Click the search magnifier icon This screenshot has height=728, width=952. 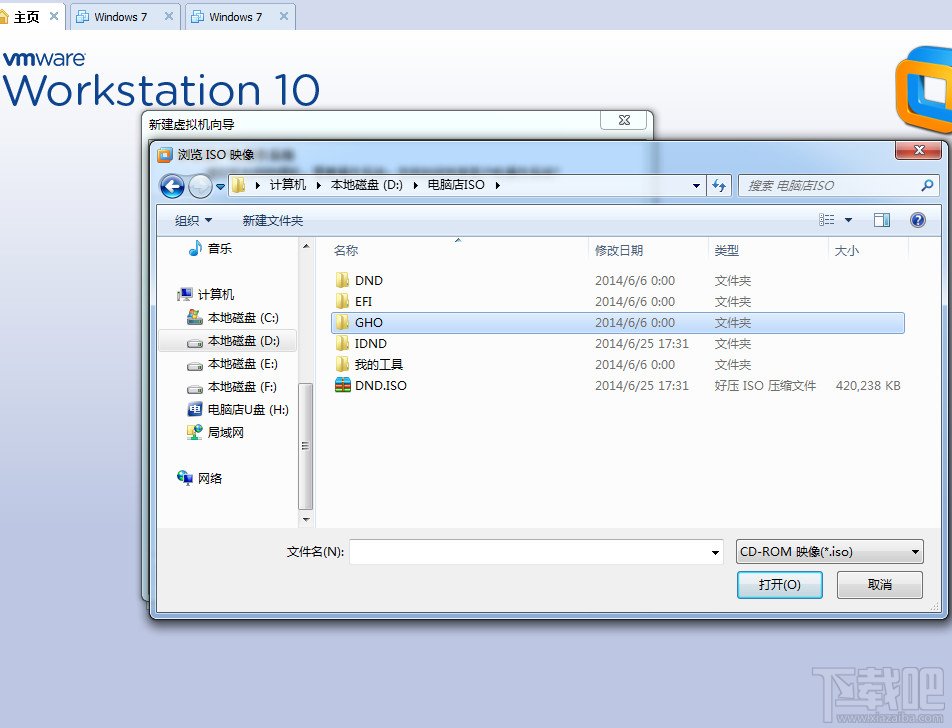[926, 185]
